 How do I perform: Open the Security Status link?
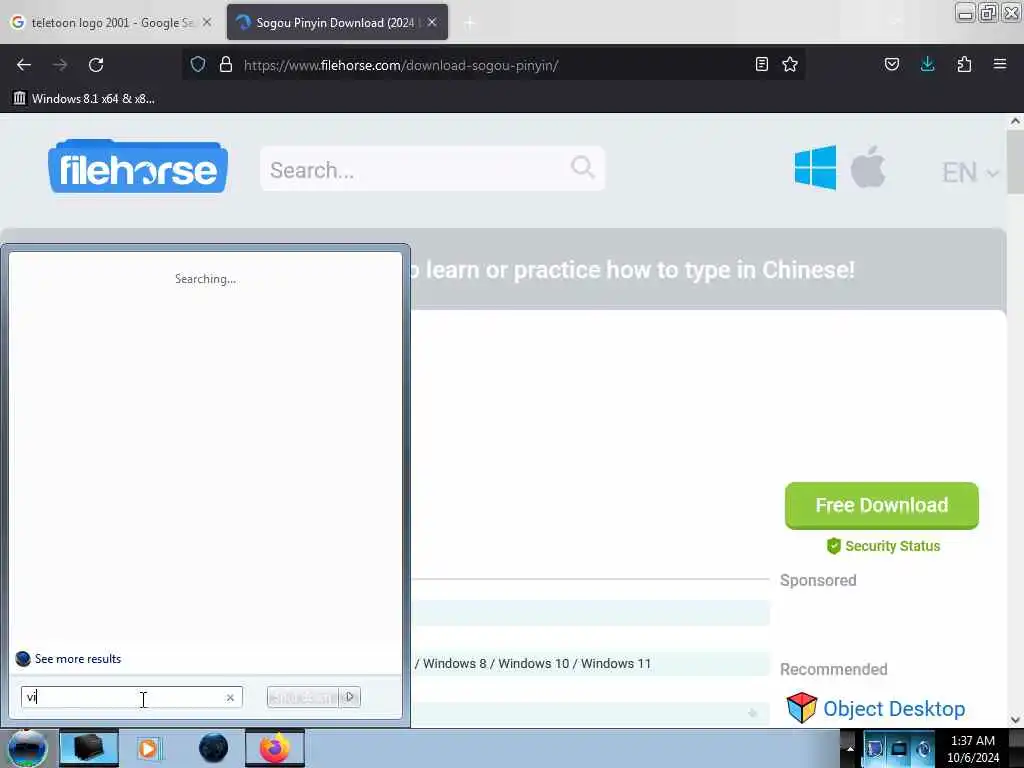click(884, 546)
